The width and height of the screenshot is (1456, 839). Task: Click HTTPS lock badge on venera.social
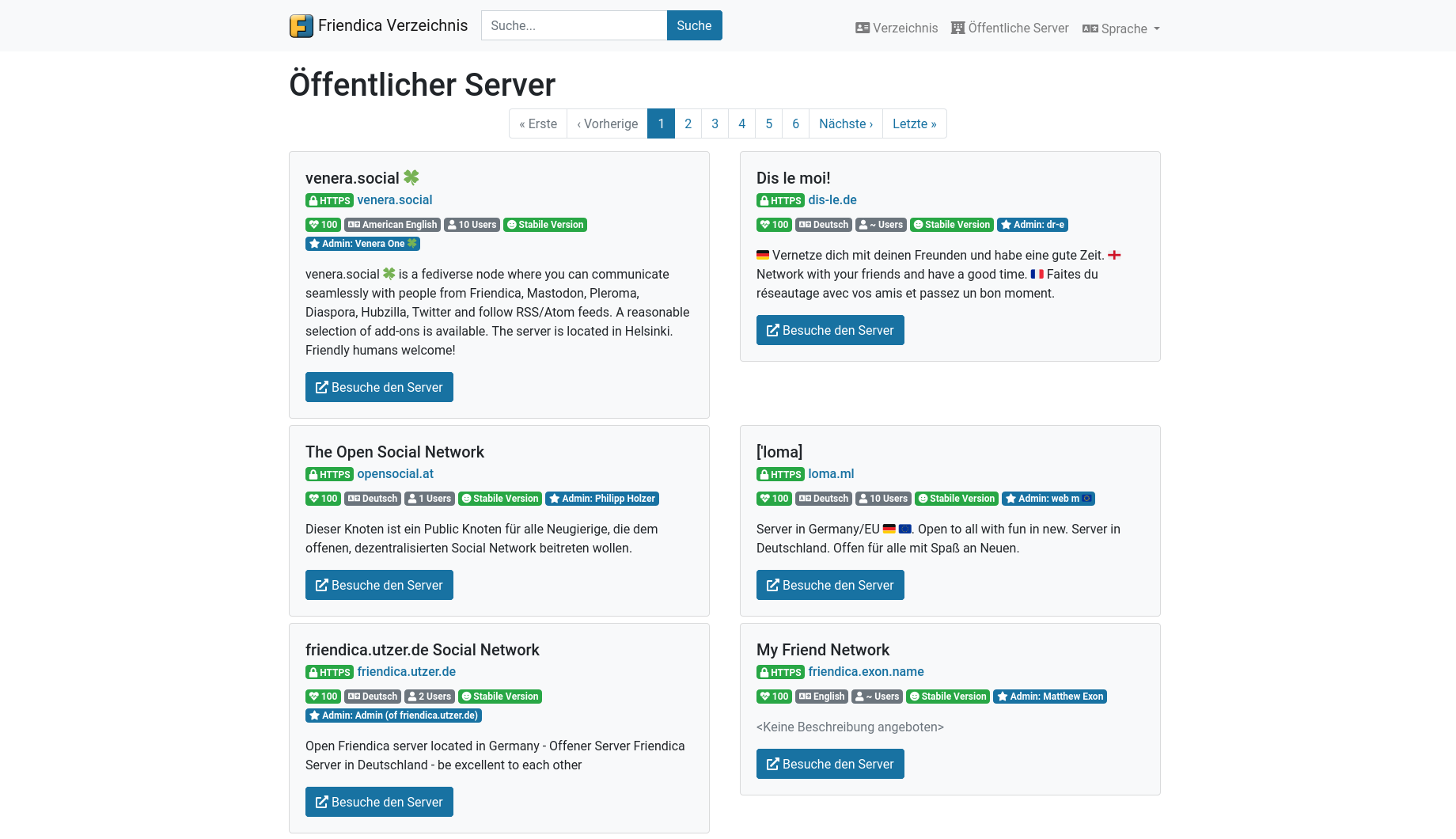pyautogui.click(x=329, y=200)
